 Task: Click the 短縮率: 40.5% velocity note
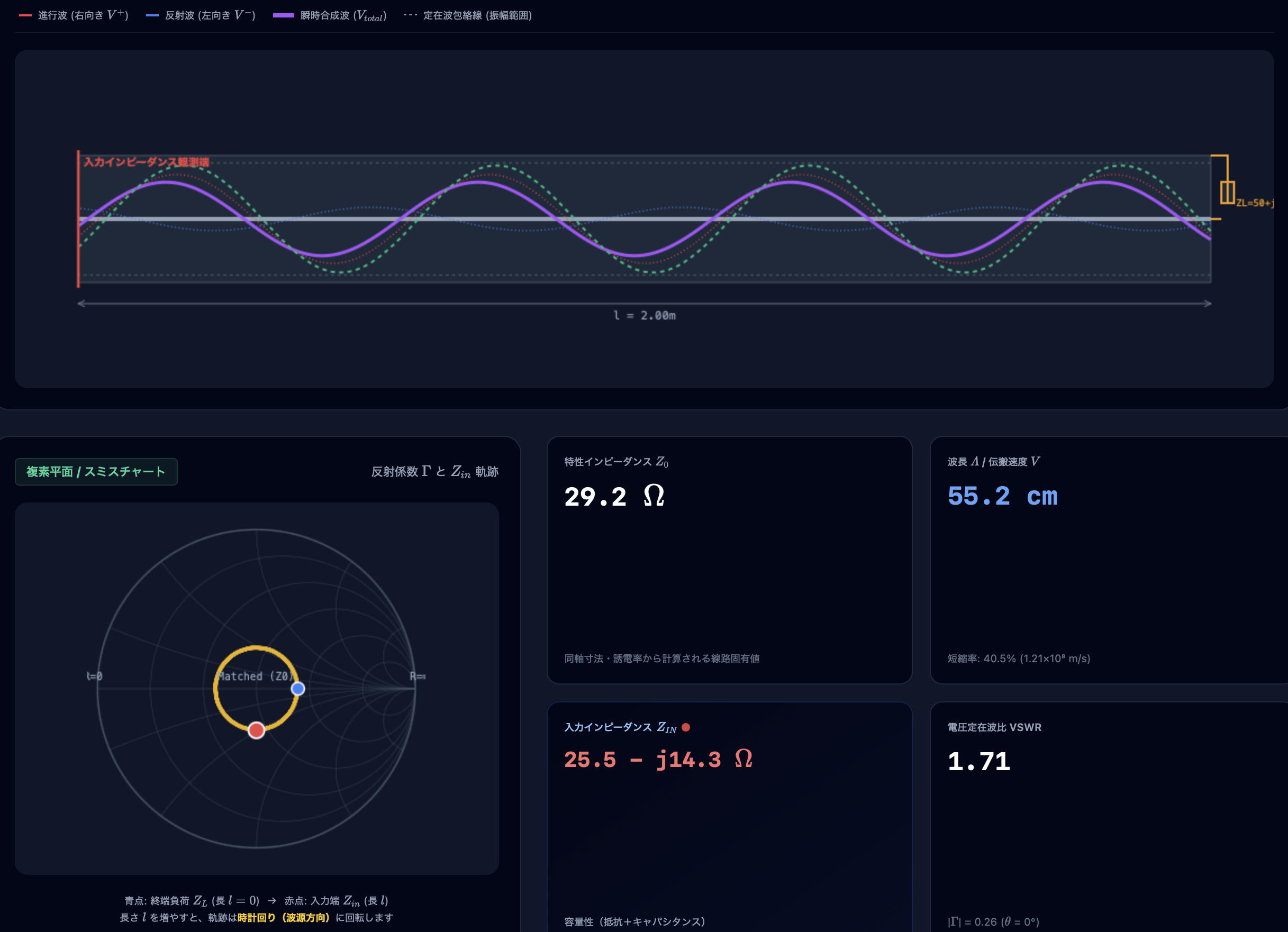point(1018,659)
